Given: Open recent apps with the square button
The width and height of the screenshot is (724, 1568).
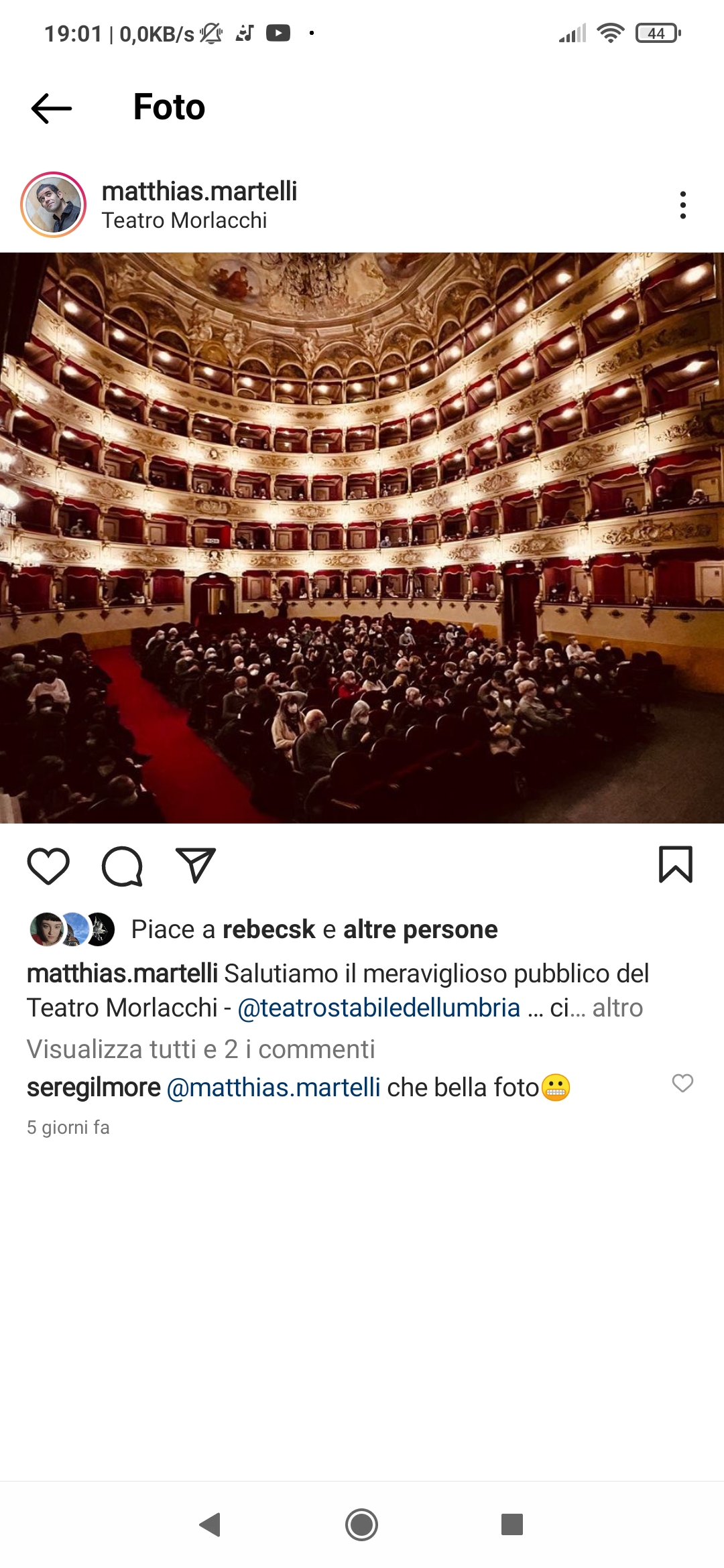Looking at the screenshot, I should [512, 1524].
